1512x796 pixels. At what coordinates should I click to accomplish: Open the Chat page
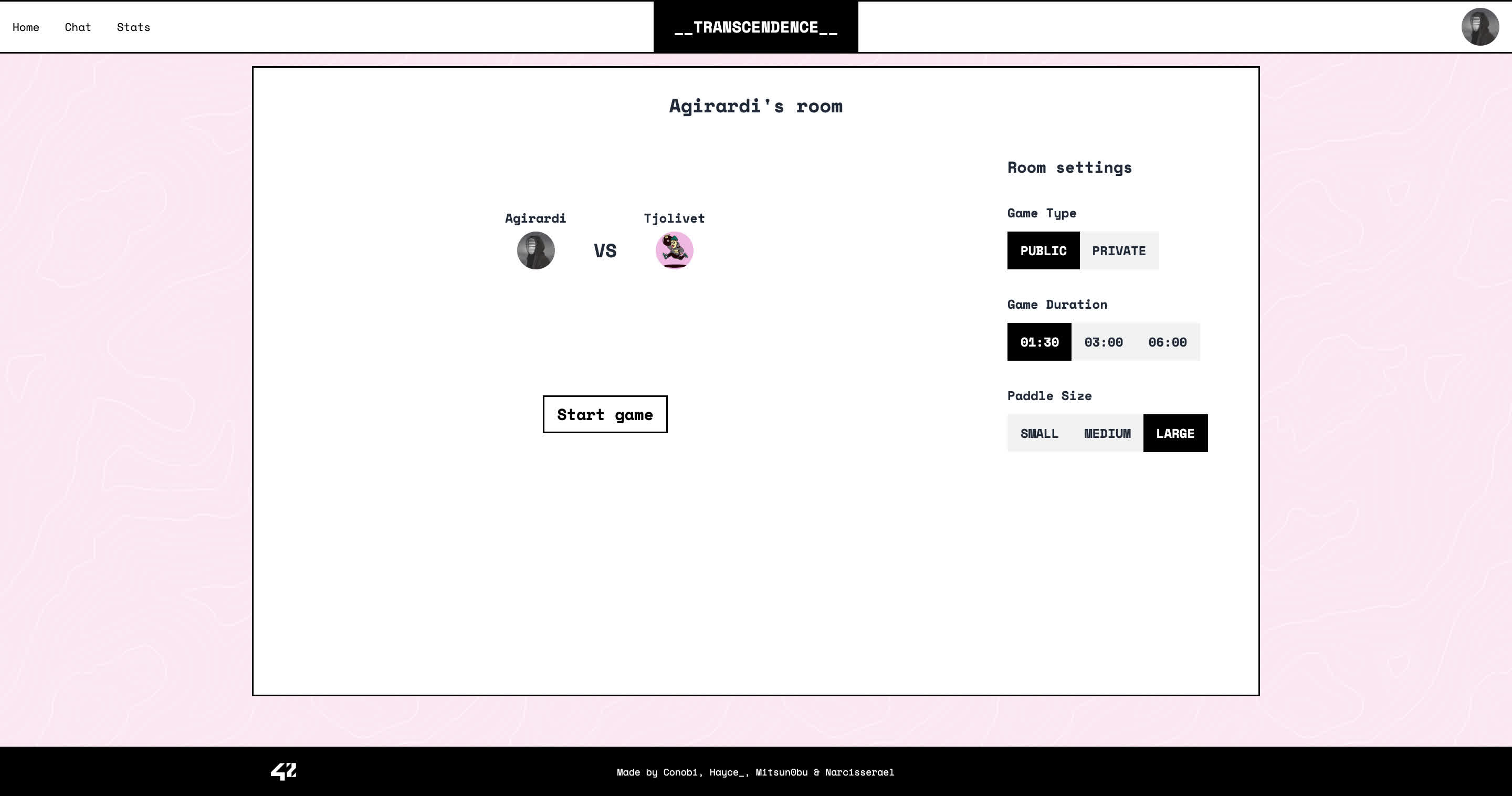(x=78, y=27)
